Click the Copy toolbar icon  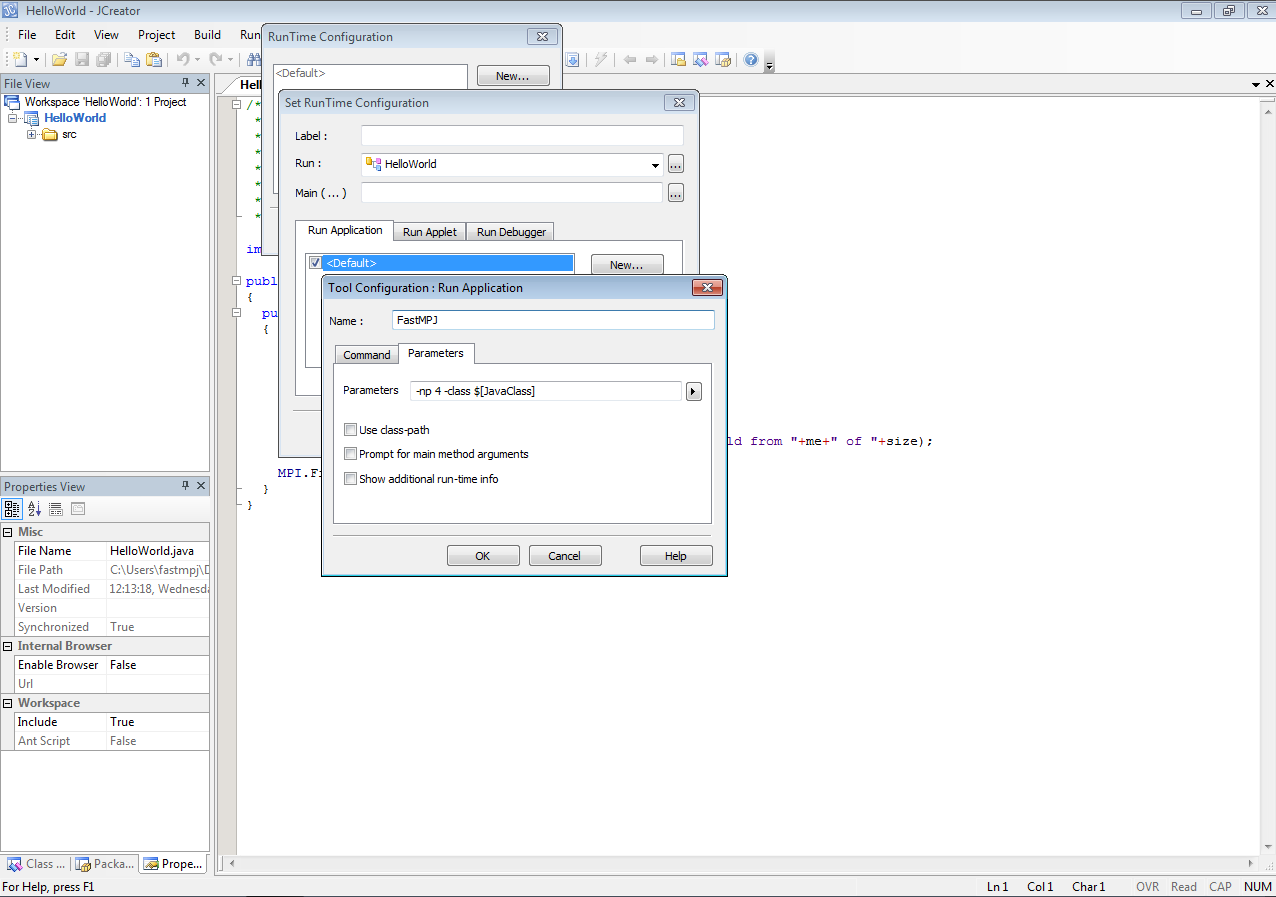point(132,60)
